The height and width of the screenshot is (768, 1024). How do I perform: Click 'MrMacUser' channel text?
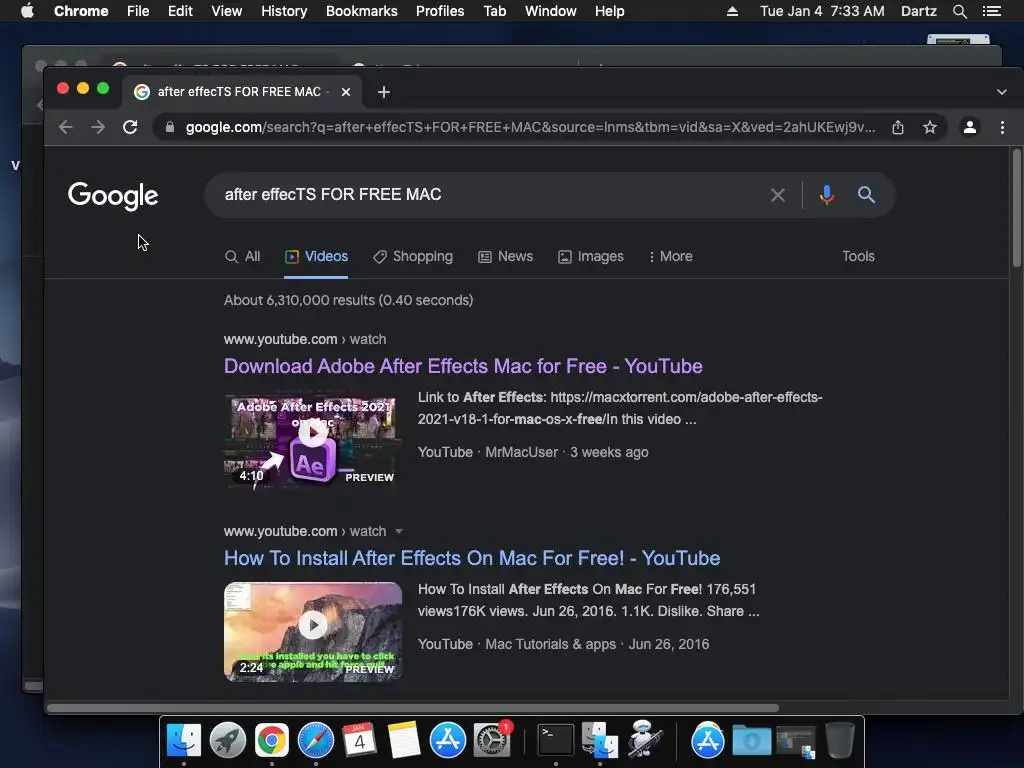[x=522, y=452]
